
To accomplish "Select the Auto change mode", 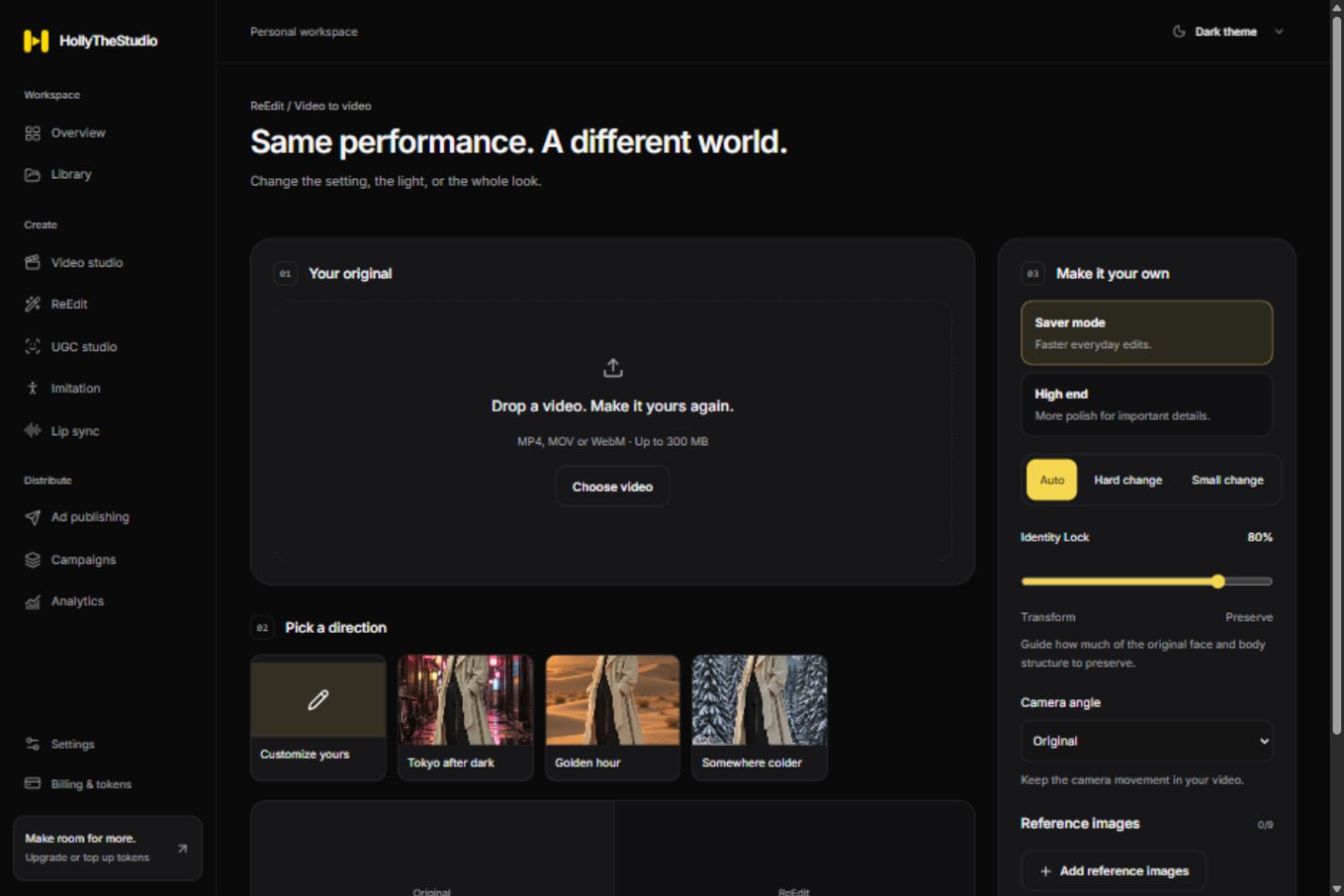I will point(1052,480).
